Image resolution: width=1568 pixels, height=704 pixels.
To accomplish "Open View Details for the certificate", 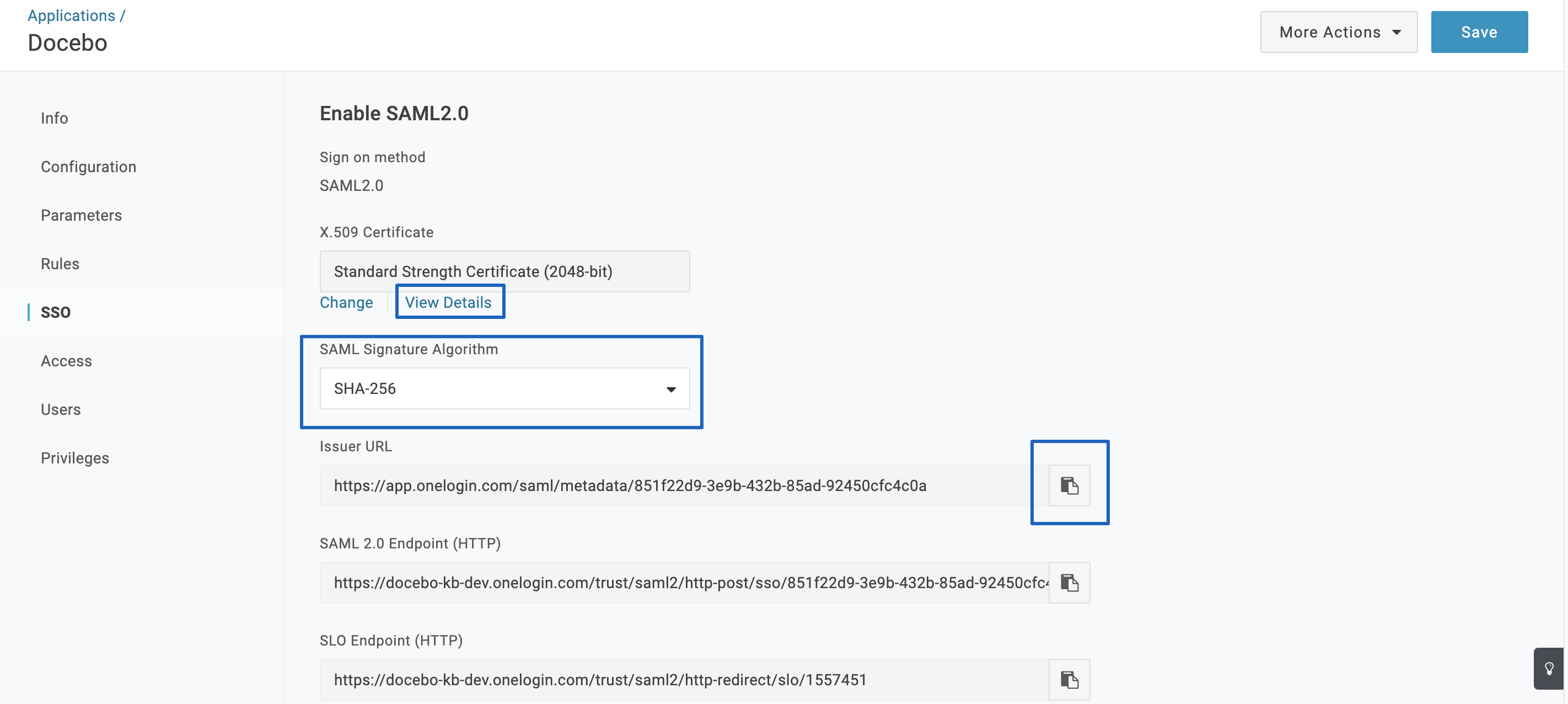I will tap(448, 303).
